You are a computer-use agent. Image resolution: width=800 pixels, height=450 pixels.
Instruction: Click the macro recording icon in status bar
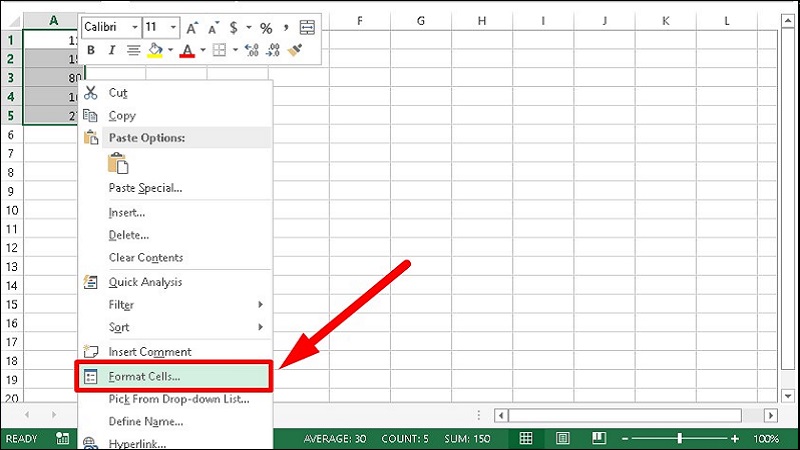click(x=62, y=438)
